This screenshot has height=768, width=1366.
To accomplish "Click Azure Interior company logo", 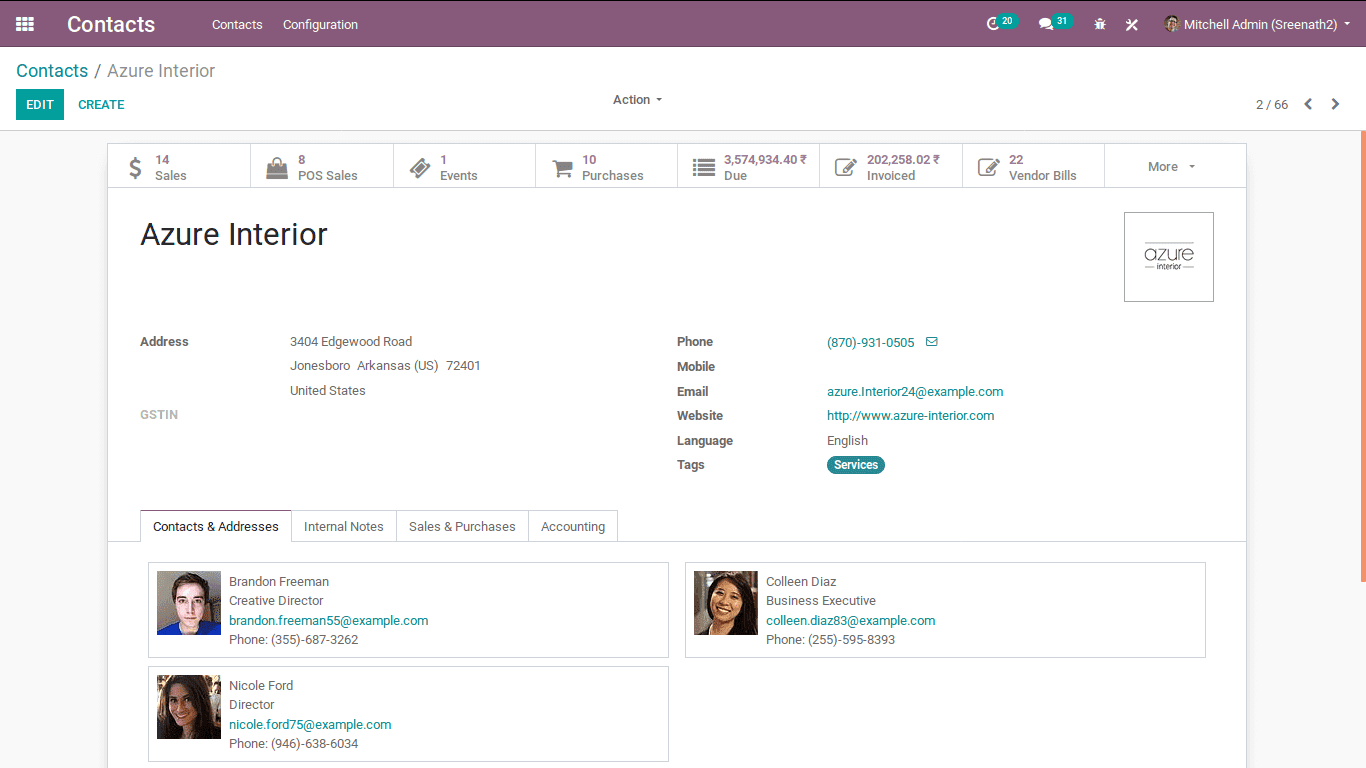I will (x=1169, y=257).
